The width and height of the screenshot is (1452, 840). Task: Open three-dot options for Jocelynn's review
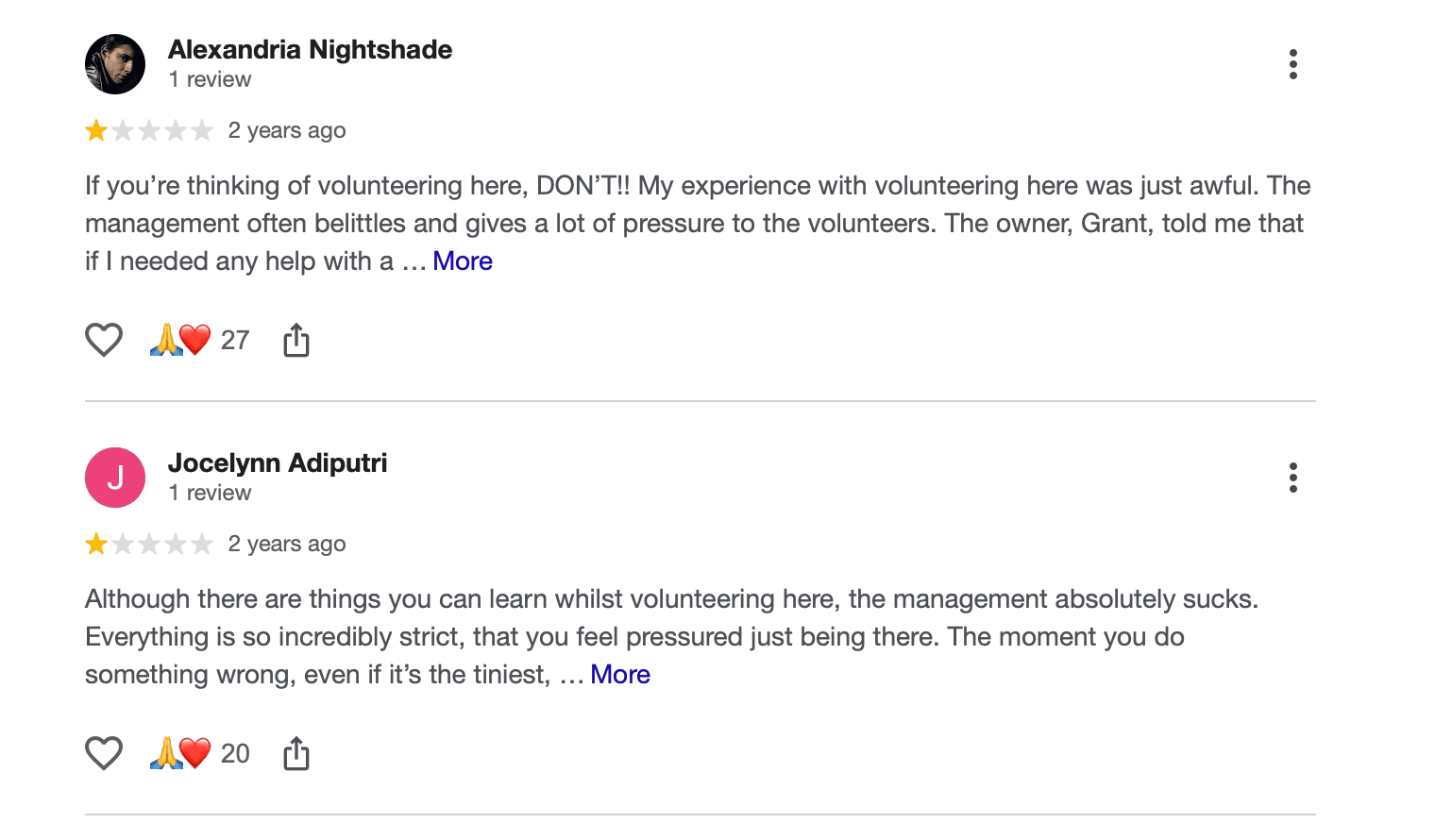[x=1292, y=478]
